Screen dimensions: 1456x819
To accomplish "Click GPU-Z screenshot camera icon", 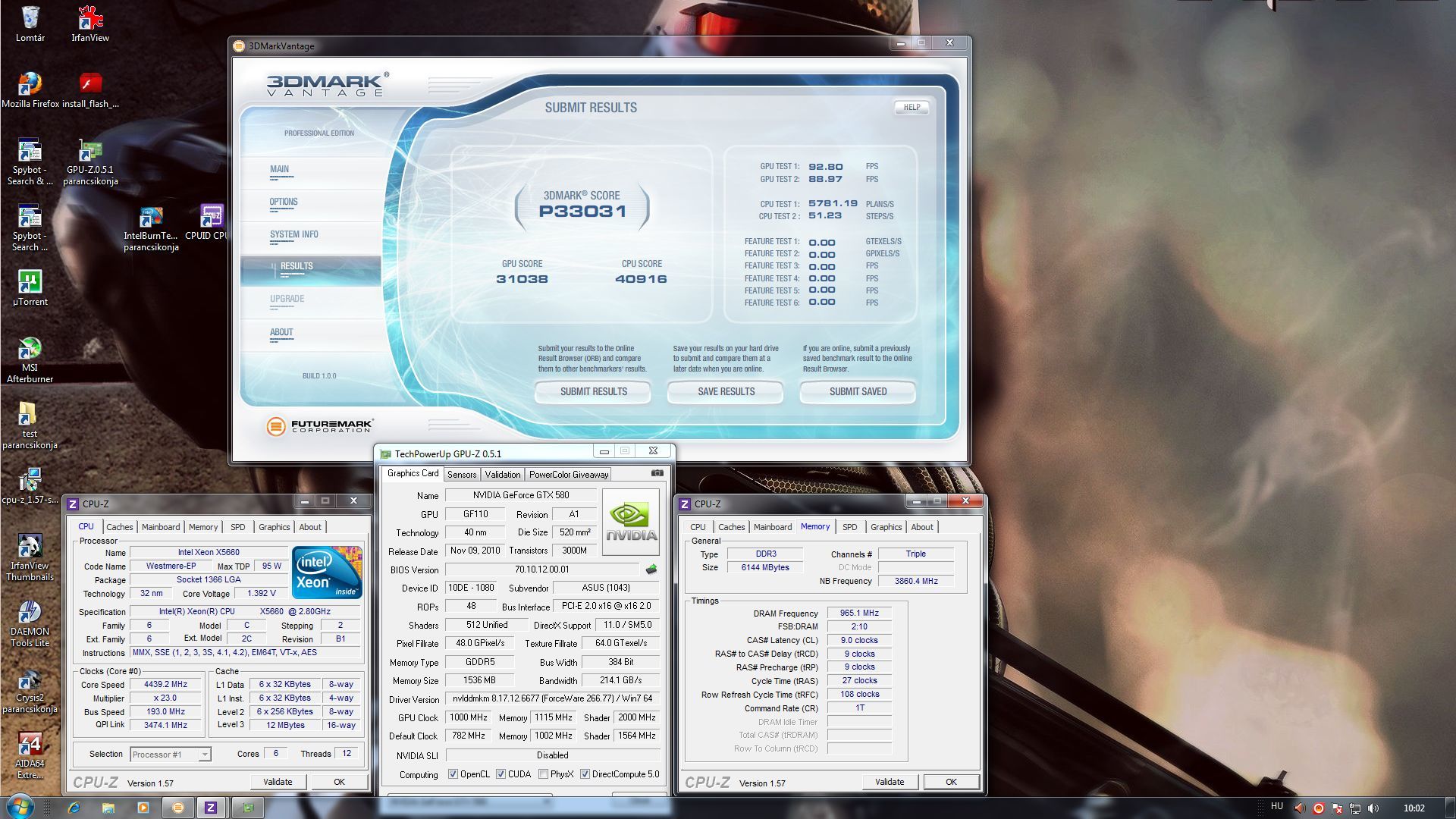I will [x=657, y=473].
